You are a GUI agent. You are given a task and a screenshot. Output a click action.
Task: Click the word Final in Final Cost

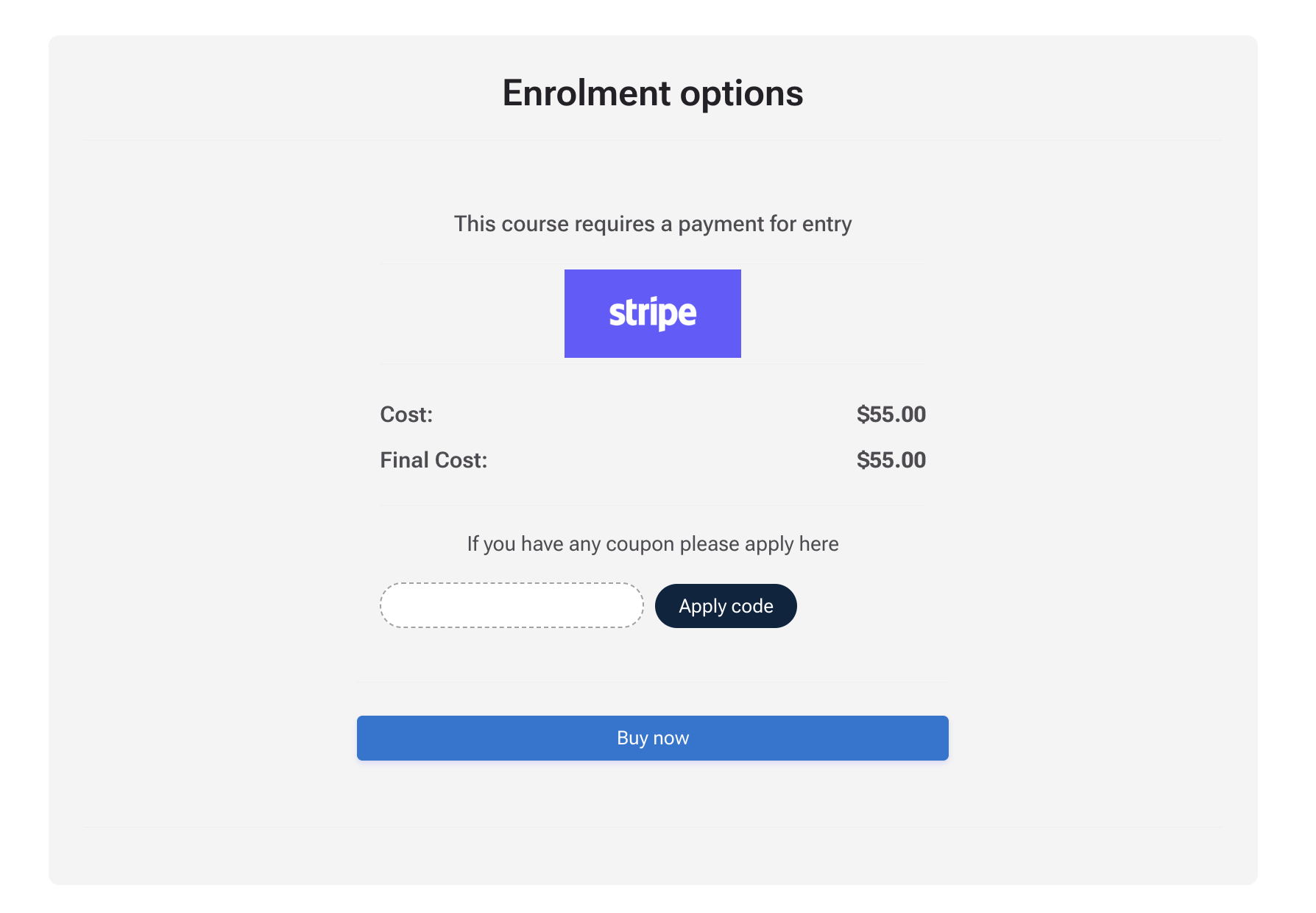click(x=404, y=460)
